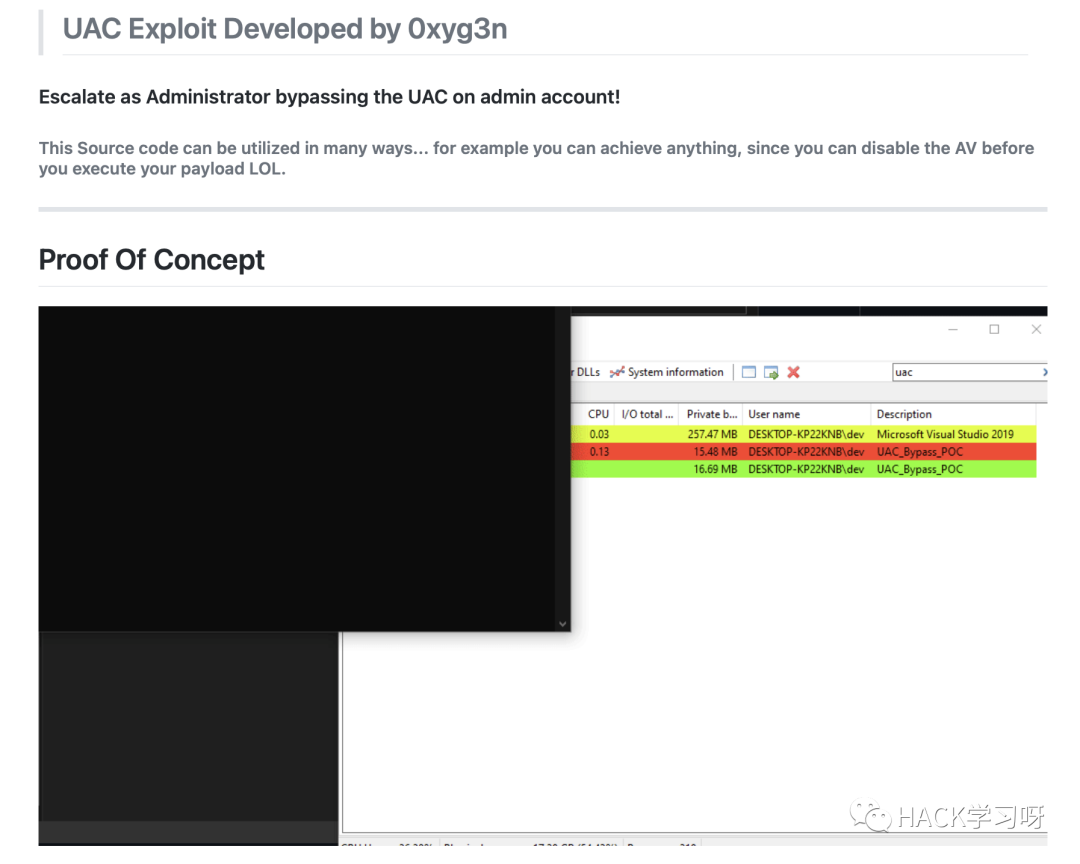Image resolution: width=1080 pixels, height=864 pixels.
Task: Sort by the I/O total column header
Action: pyautogui.click(x=647, y=414)
